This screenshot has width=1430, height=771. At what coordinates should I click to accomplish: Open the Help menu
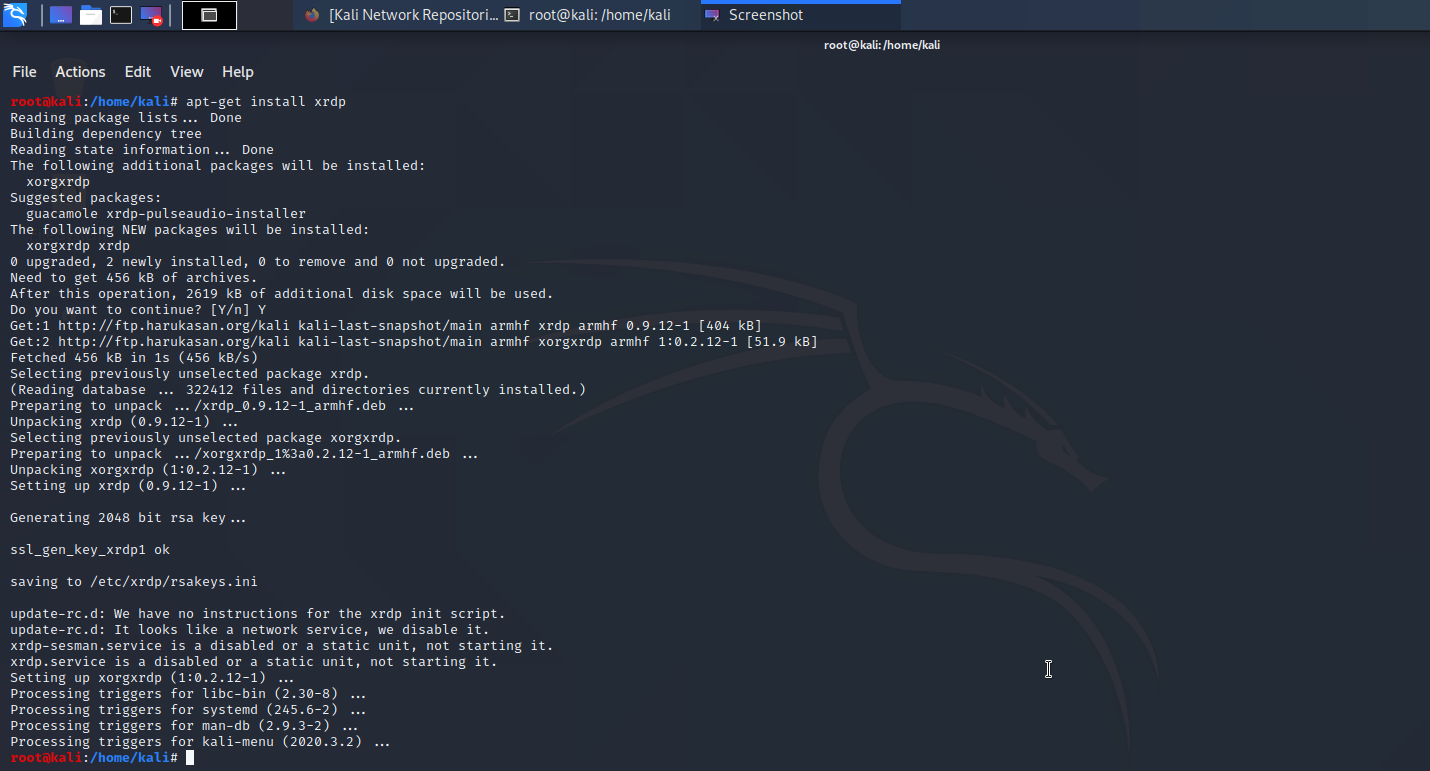[x=238, y=72]
